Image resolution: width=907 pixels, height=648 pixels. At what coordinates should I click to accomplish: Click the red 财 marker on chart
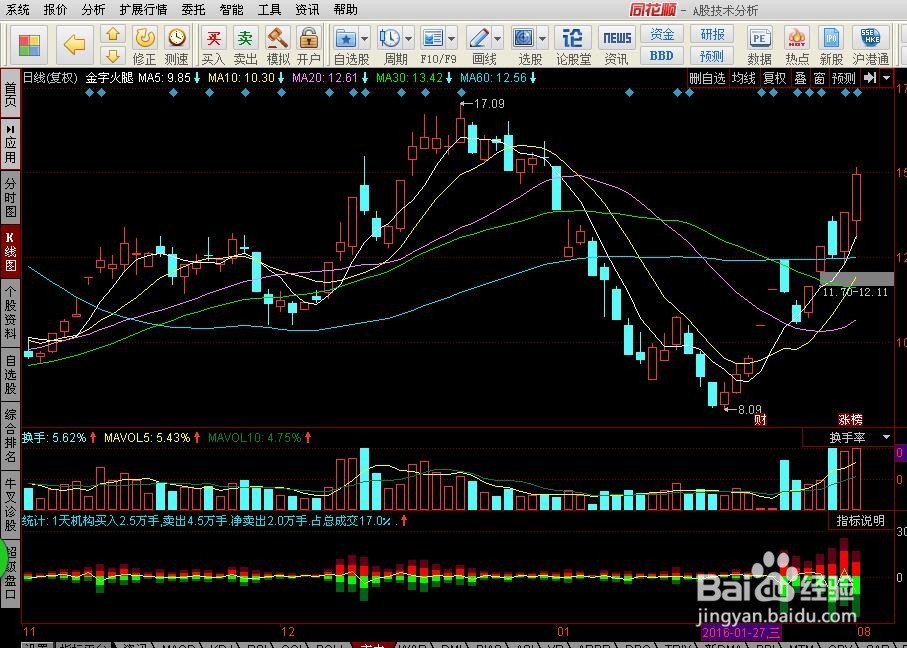click(x=760, y=419)
